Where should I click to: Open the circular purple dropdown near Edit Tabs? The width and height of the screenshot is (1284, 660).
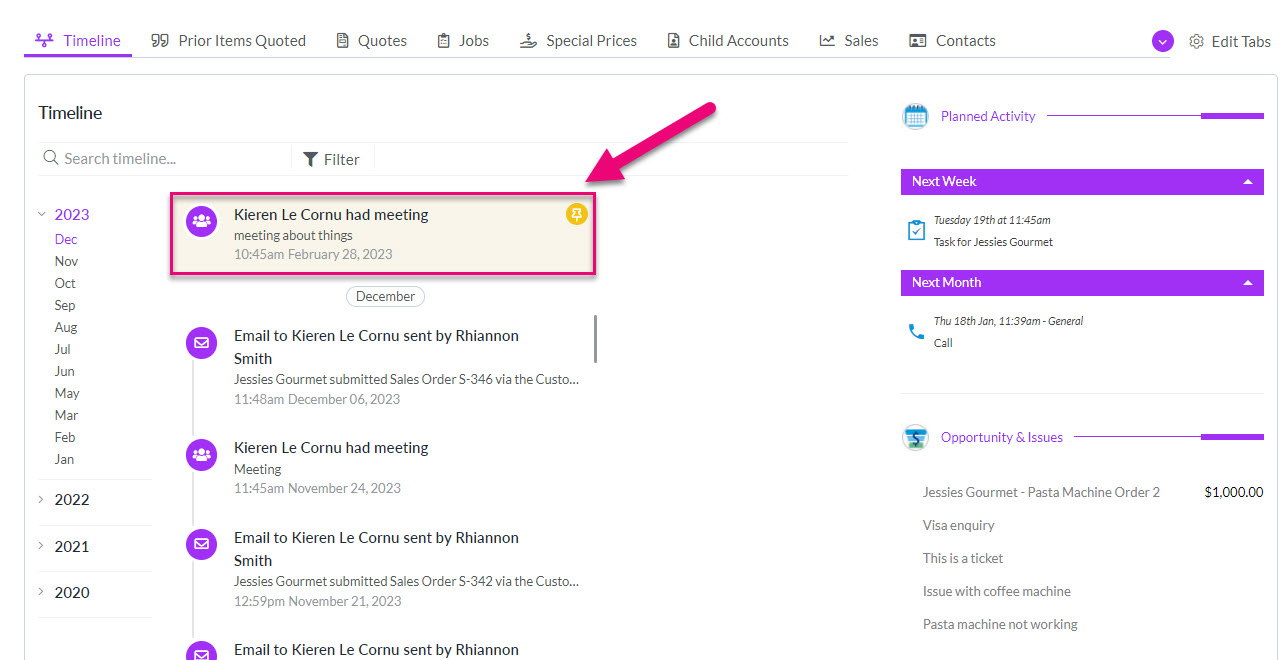click(1162, 41)
